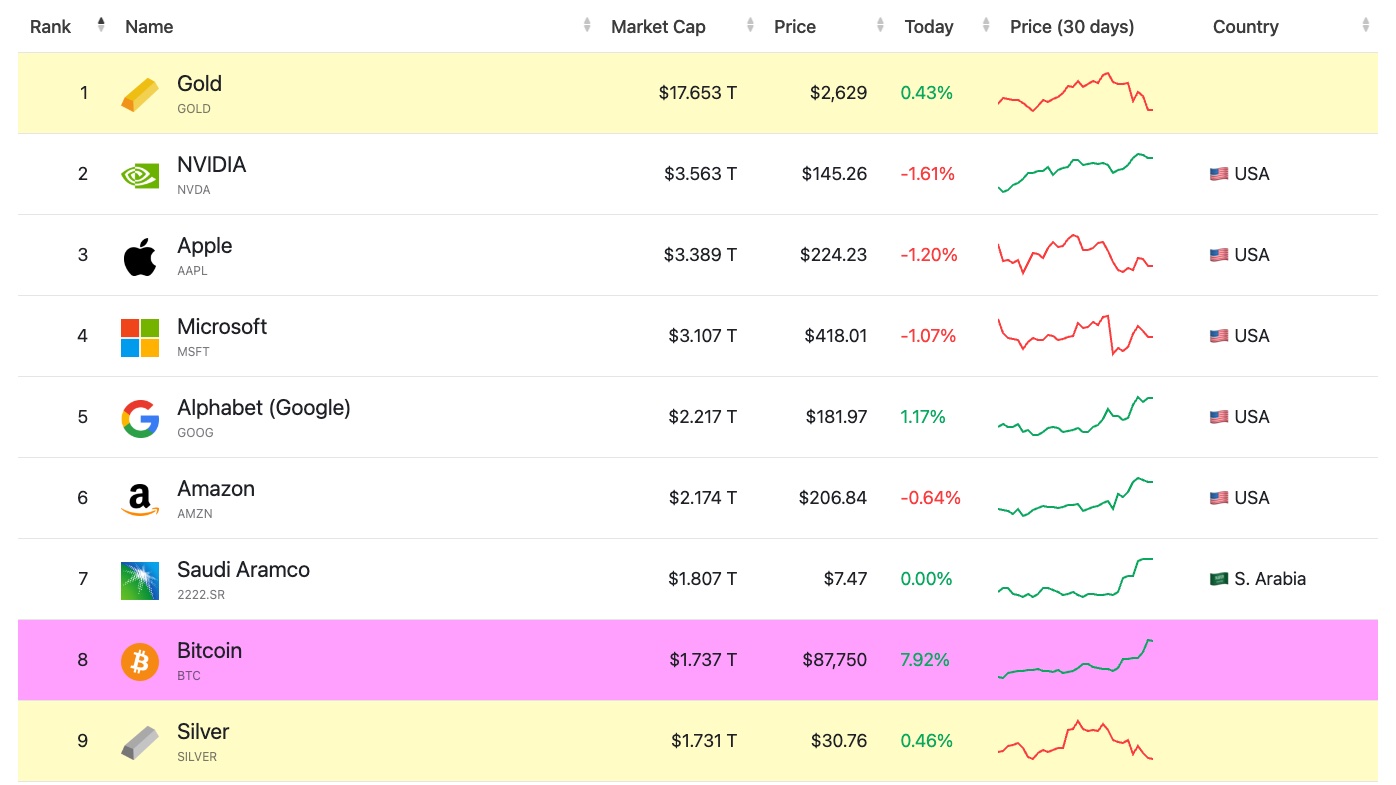This screenshot has width=1396, height=785.
Task: Click the S. Arabia country link
Action: pyautogui.click(x=1270, y=579)
